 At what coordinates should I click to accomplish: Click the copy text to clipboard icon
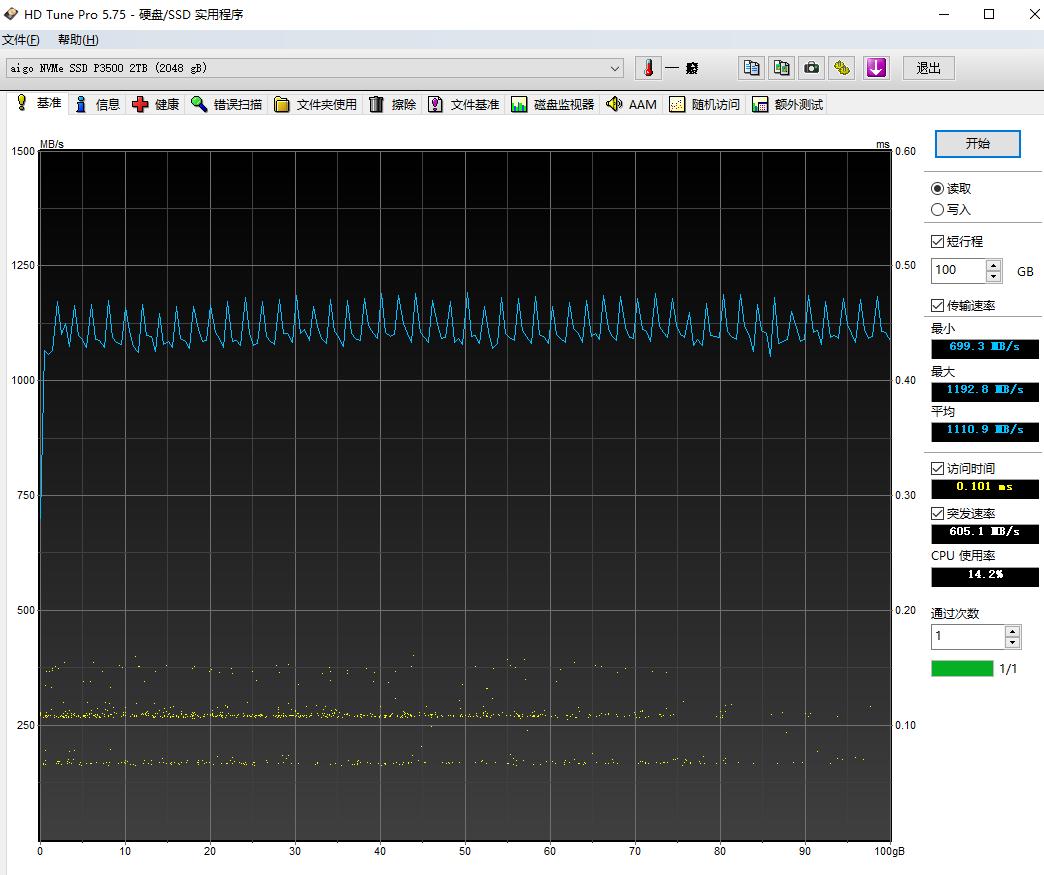[751, 68]
